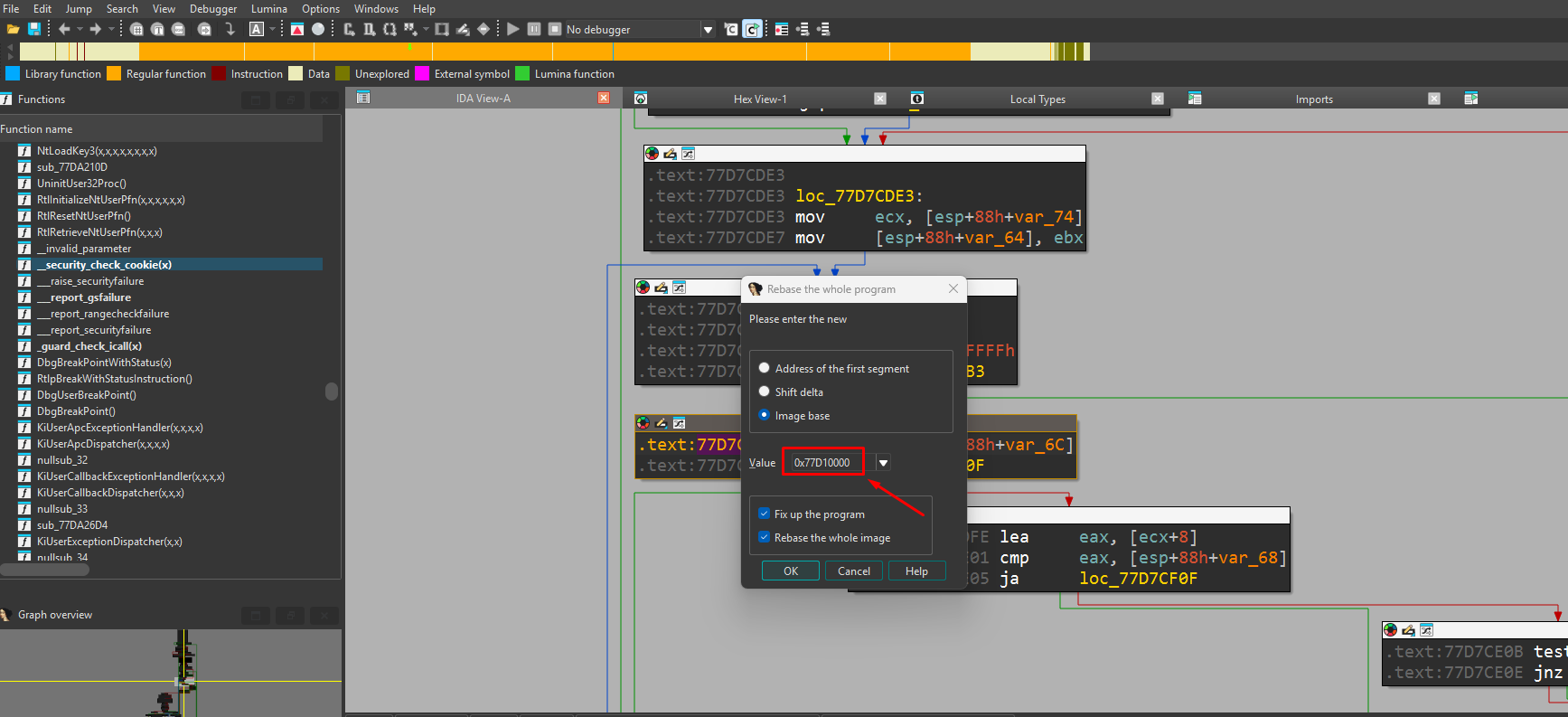Viewport: 1568px width, 717px height.
Task: Click the open file toolbar icon
Action: 14,29
